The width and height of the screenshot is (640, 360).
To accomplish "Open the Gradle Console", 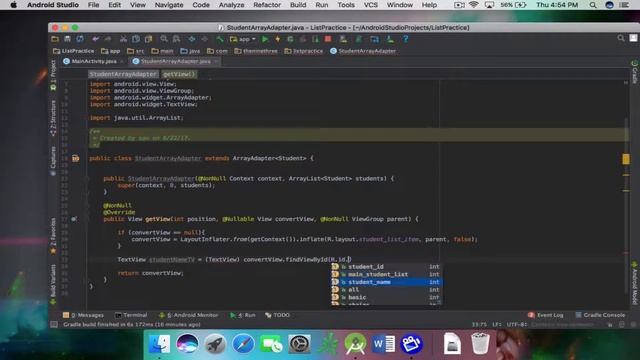I will pos(600,315).
